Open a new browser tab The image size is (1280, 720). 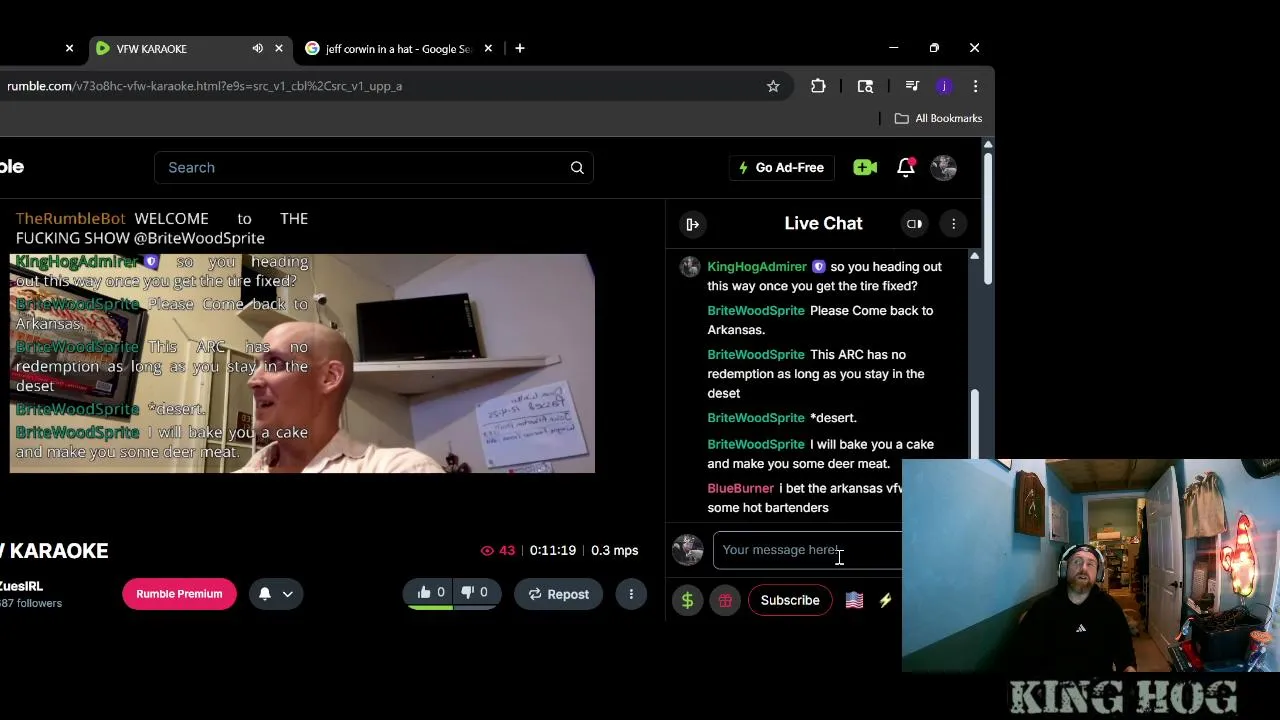pos(519,48)
